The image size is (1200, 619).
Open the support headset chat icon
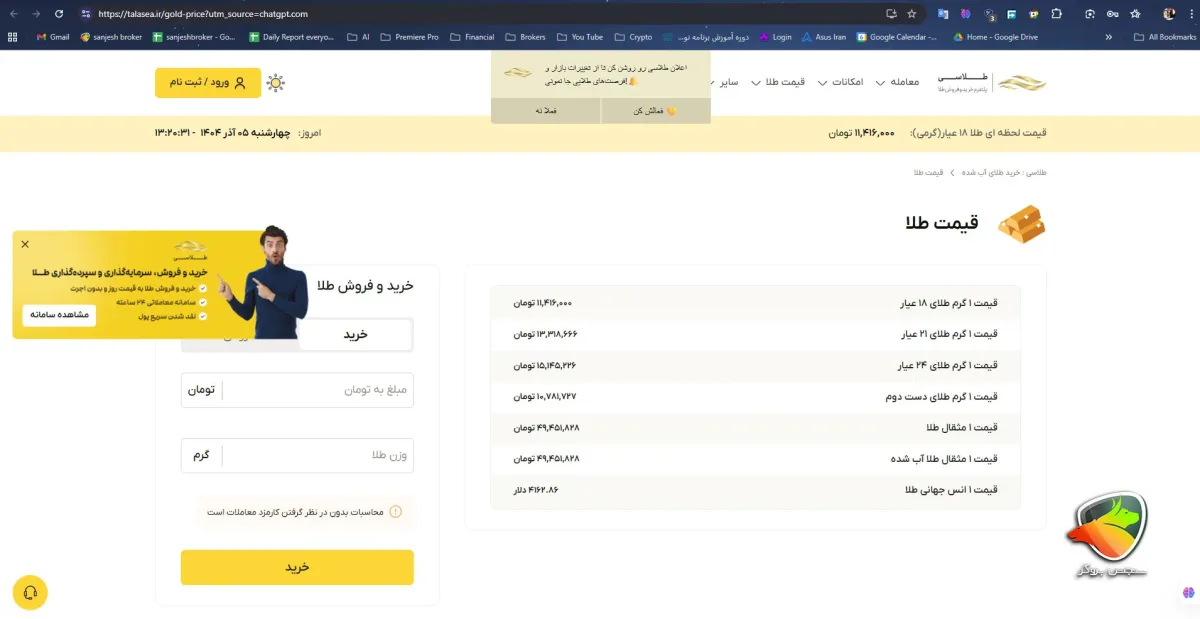tap(30, 593)
